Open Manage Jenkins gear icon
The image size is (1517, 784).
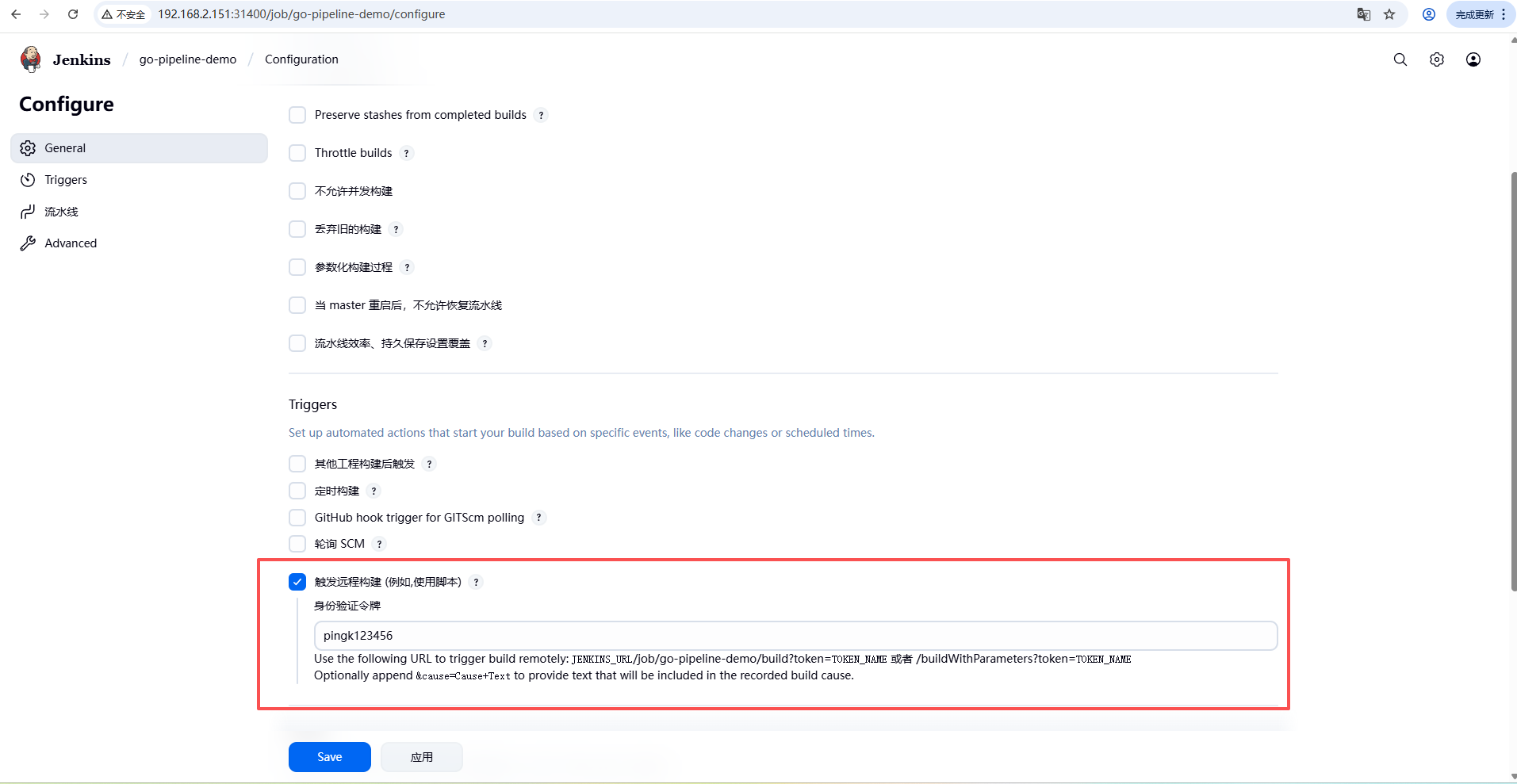click(1436, 59)
